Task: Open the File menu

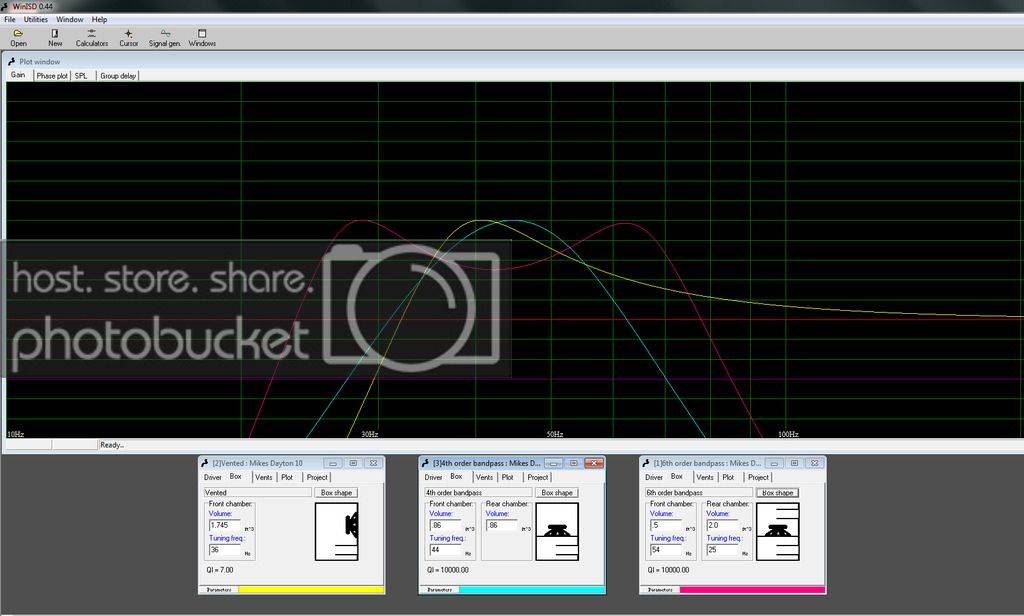Action: (10, 20)
